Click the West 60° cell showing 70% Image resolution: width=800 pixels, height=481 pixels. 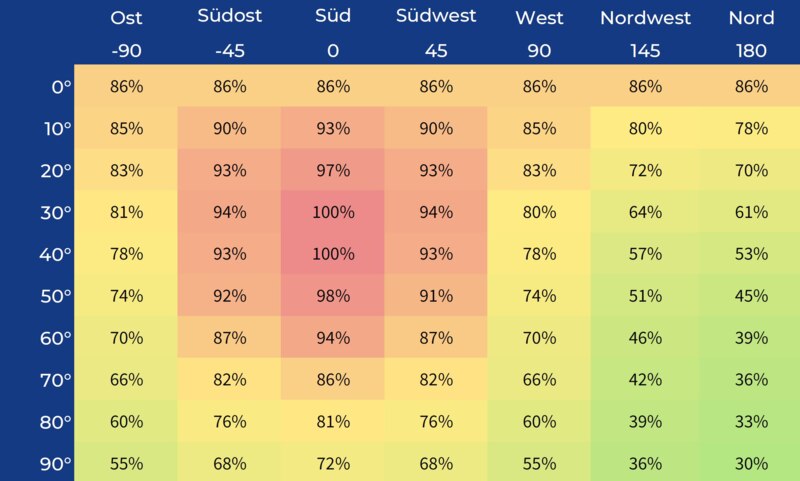point(539,338)
